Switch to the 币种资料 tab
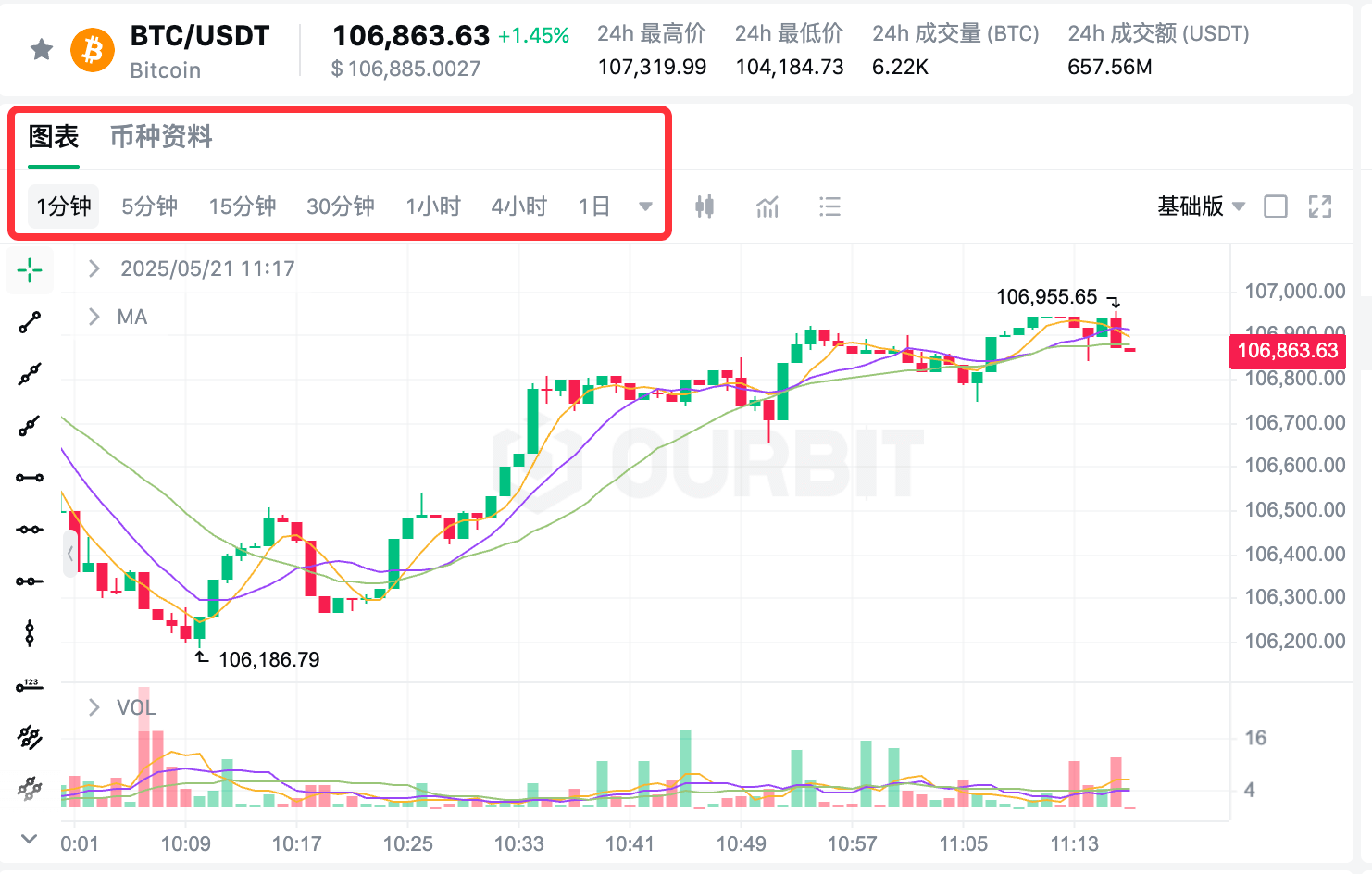This screenshot has height=874, width=1372. point(161,137)
